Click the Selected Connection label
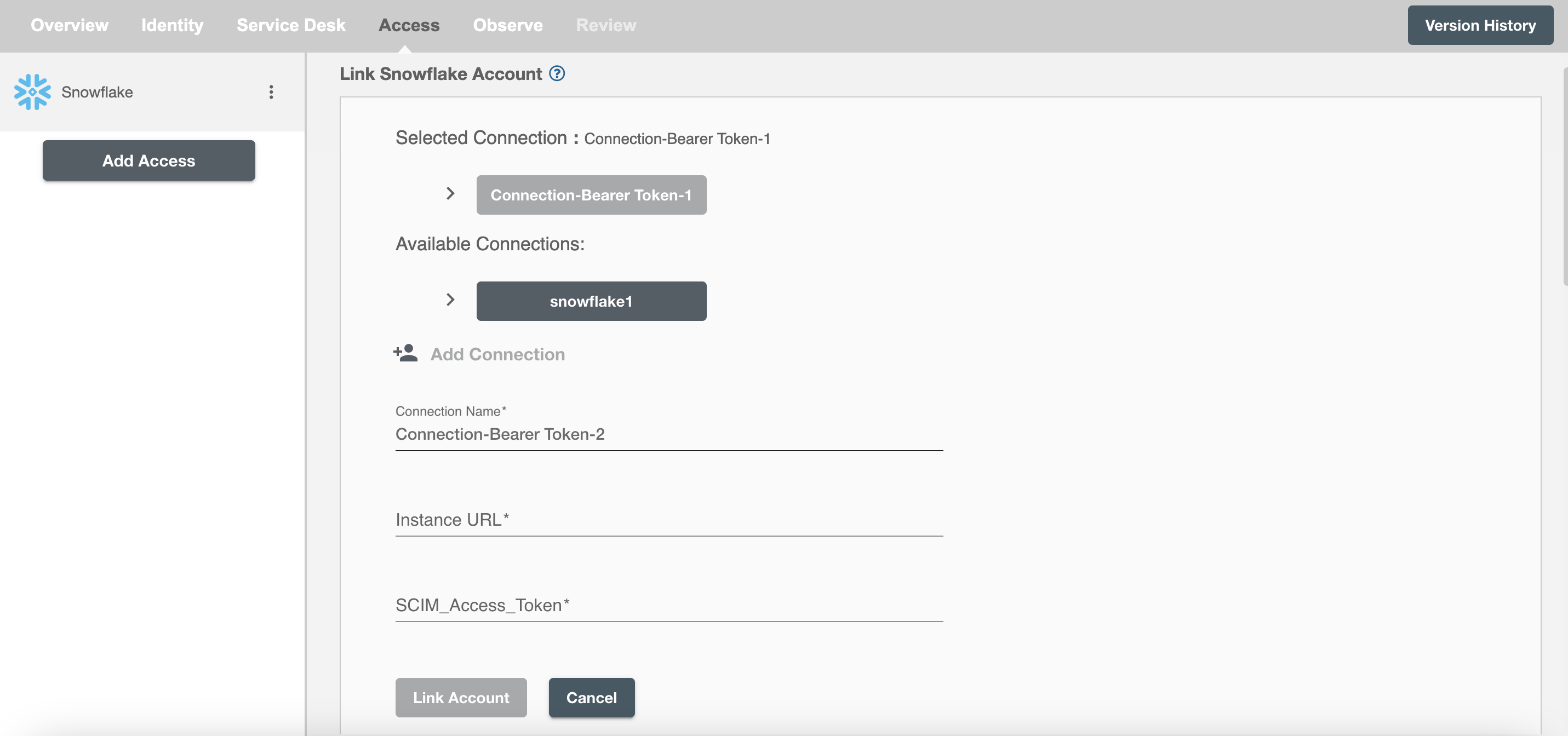This screenshot has height=736, width=1568. pyautogui.click(x=486, y=138)
